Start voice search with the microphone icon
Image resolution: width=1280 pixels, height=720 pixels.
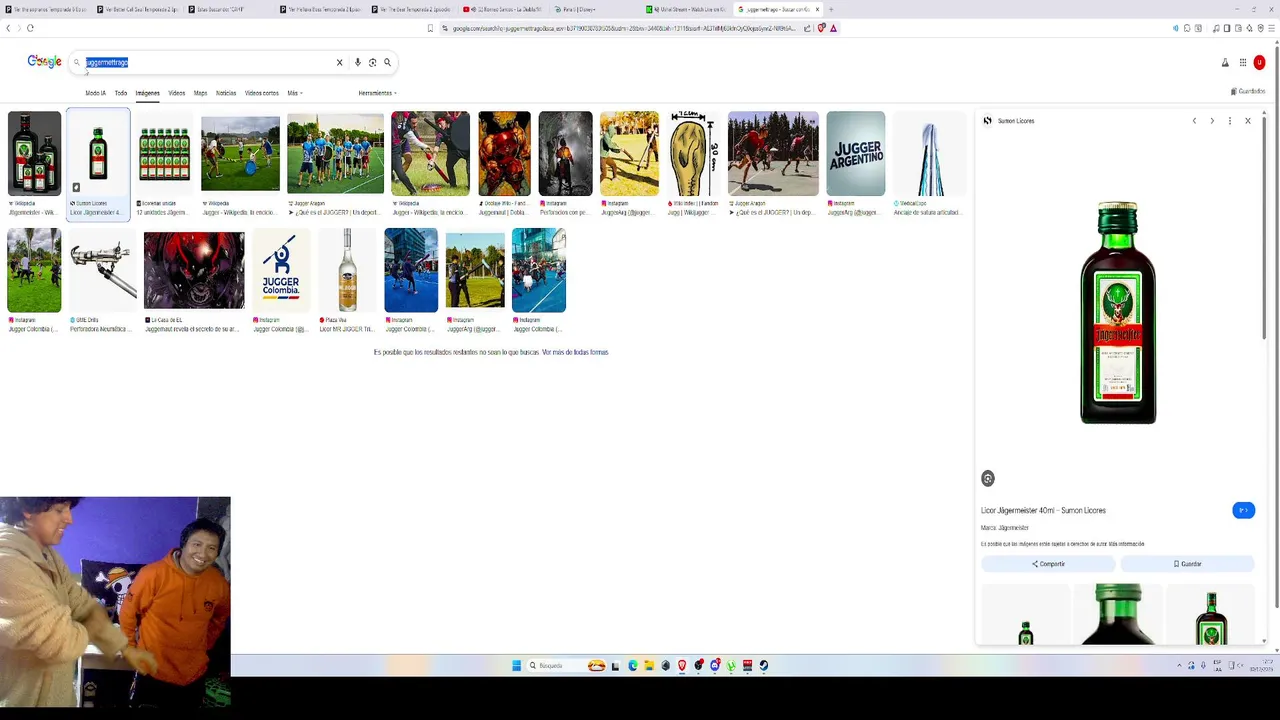coord(357,62)
